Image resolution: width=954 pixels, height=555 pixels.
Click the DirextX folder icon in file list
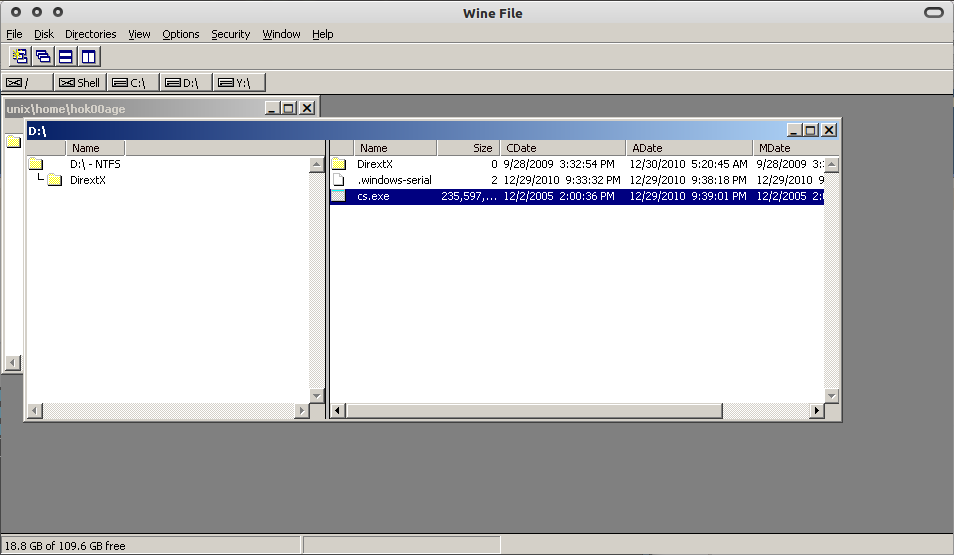pos(339,164)
